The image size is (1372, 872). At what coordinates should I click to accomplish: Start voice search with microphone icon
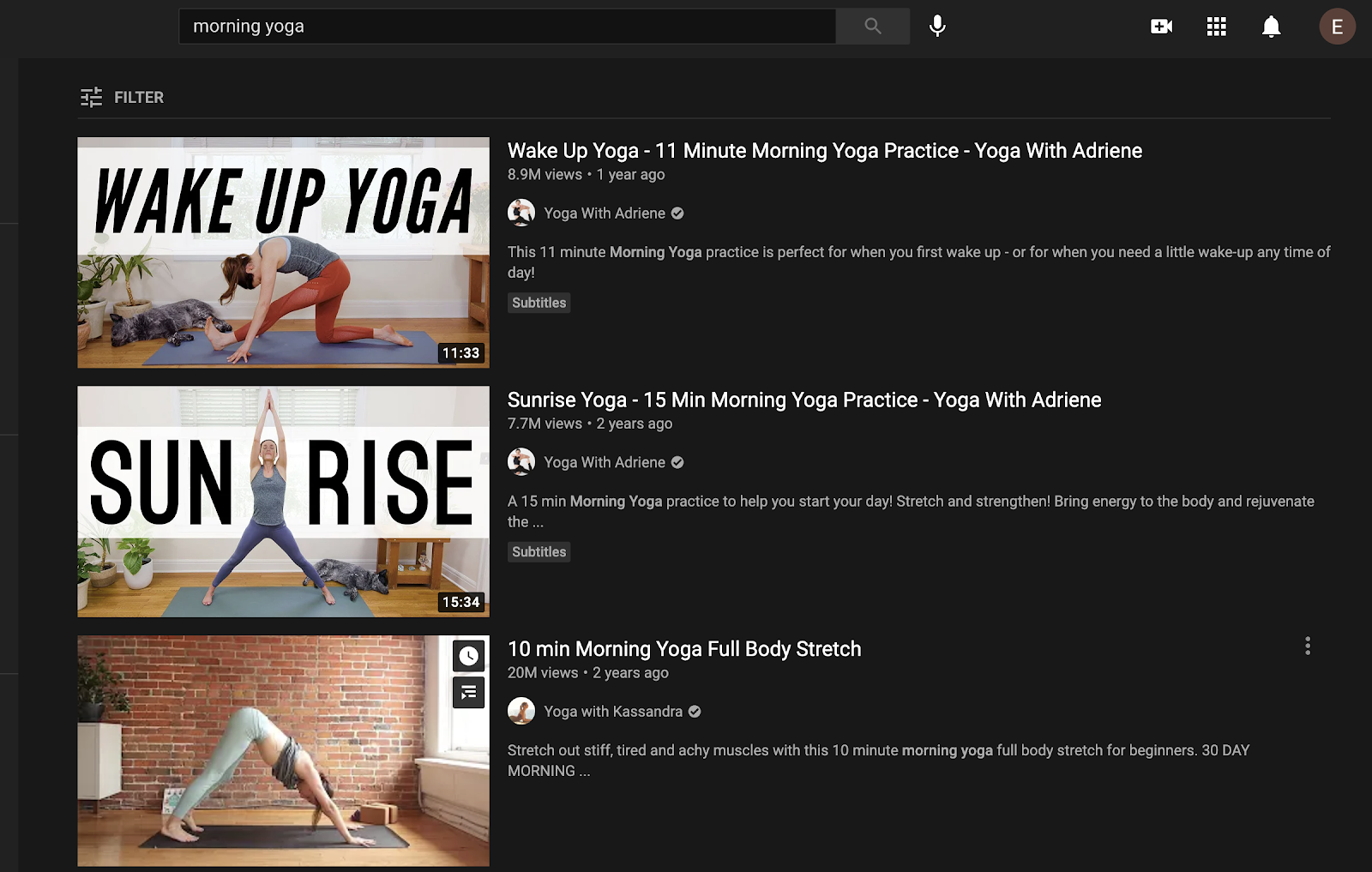937,27
